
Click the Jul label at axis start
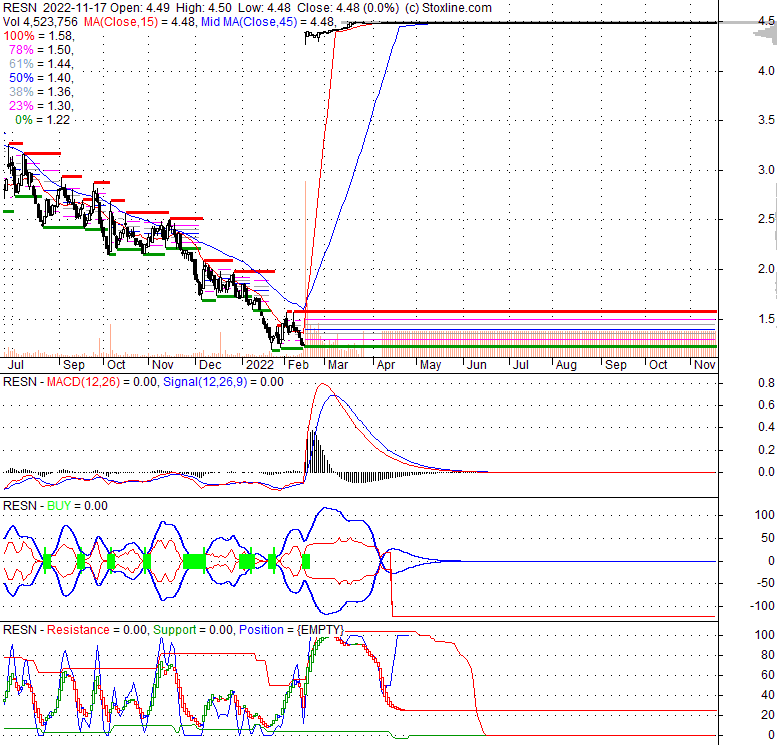(15, 365)
